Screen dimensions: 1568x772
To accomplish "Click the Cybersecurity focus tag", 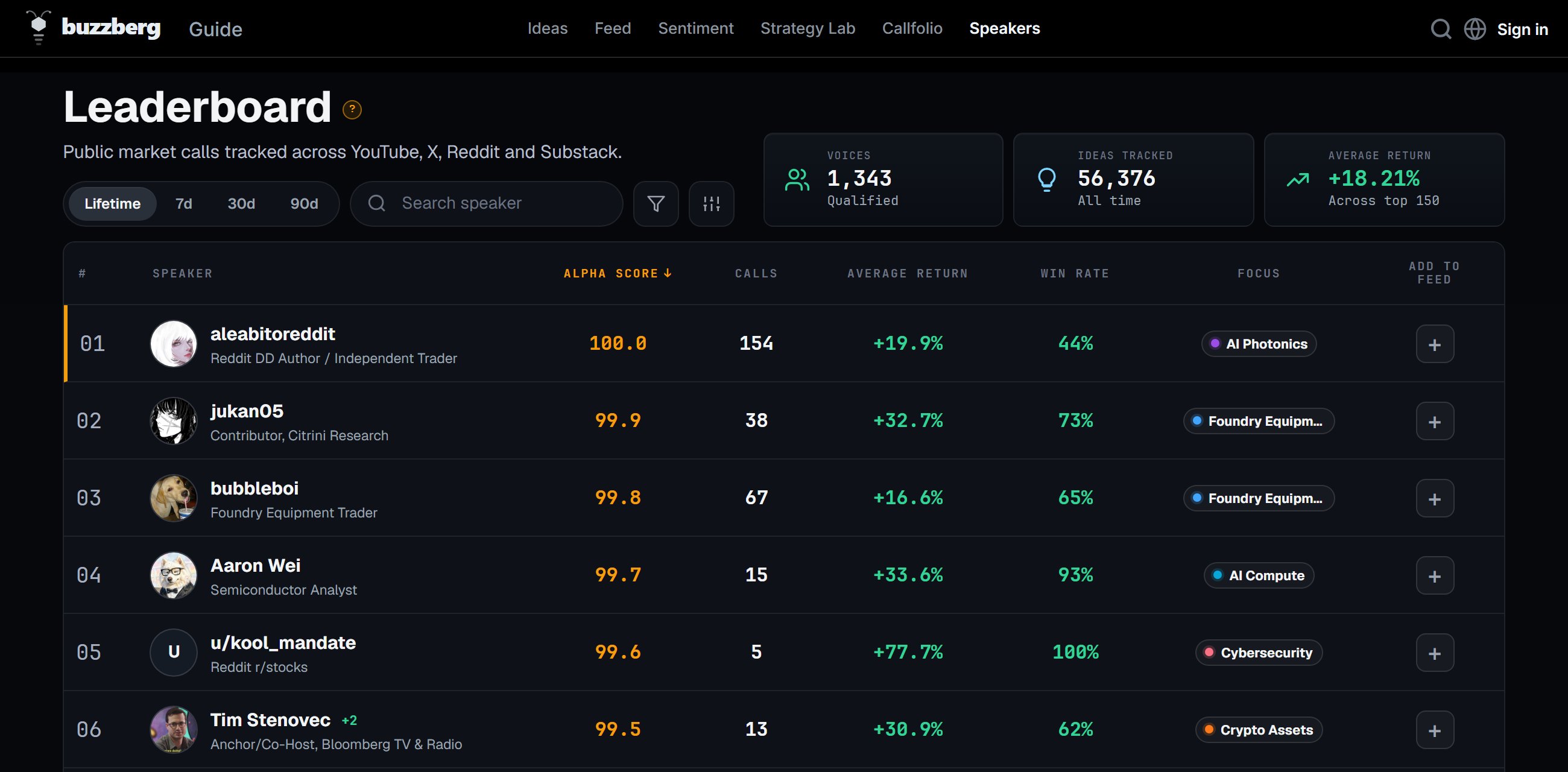I will pos(1259,653).
